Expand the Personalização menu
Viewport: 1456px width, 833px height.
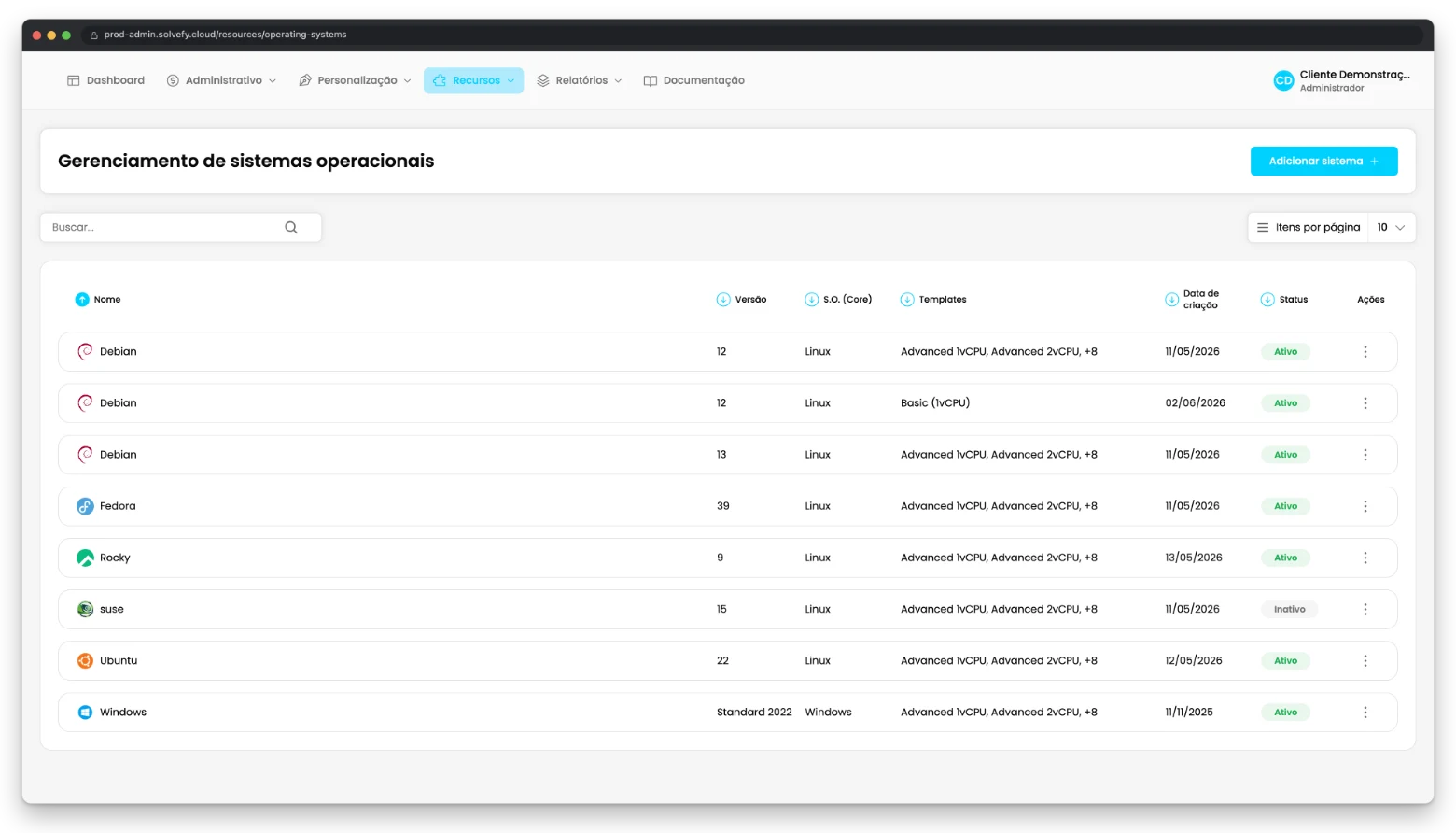pyautogui.click(x=355, y=80)
